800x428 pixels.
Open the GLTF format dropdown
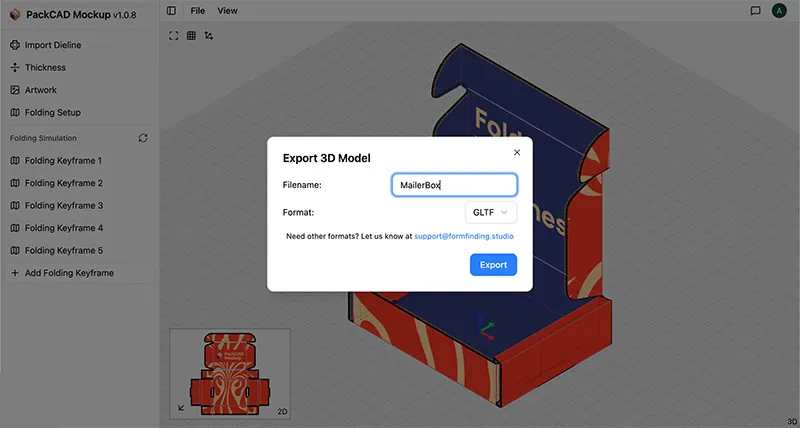(491, 213)
